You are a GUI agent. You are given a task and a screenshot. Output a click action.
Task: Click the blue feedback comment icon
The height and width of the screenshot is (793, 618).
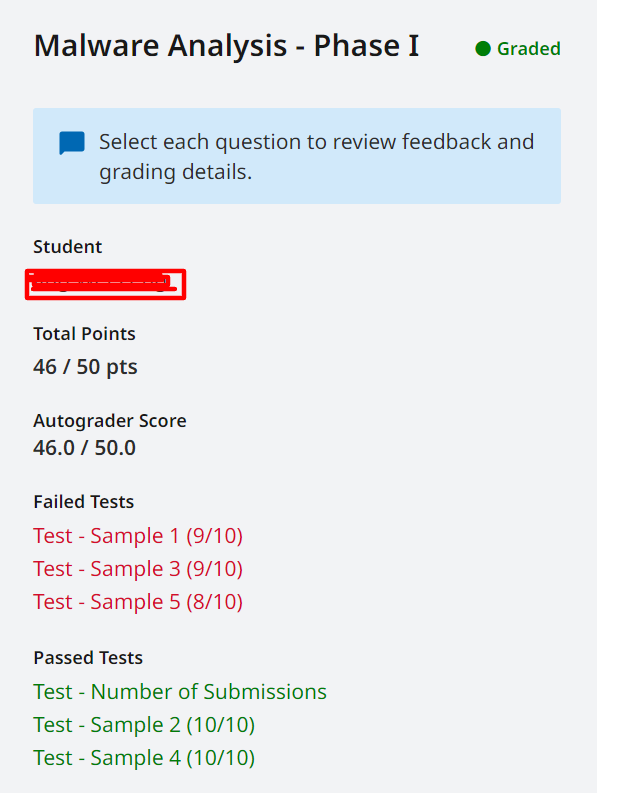[x=72, y=143]
